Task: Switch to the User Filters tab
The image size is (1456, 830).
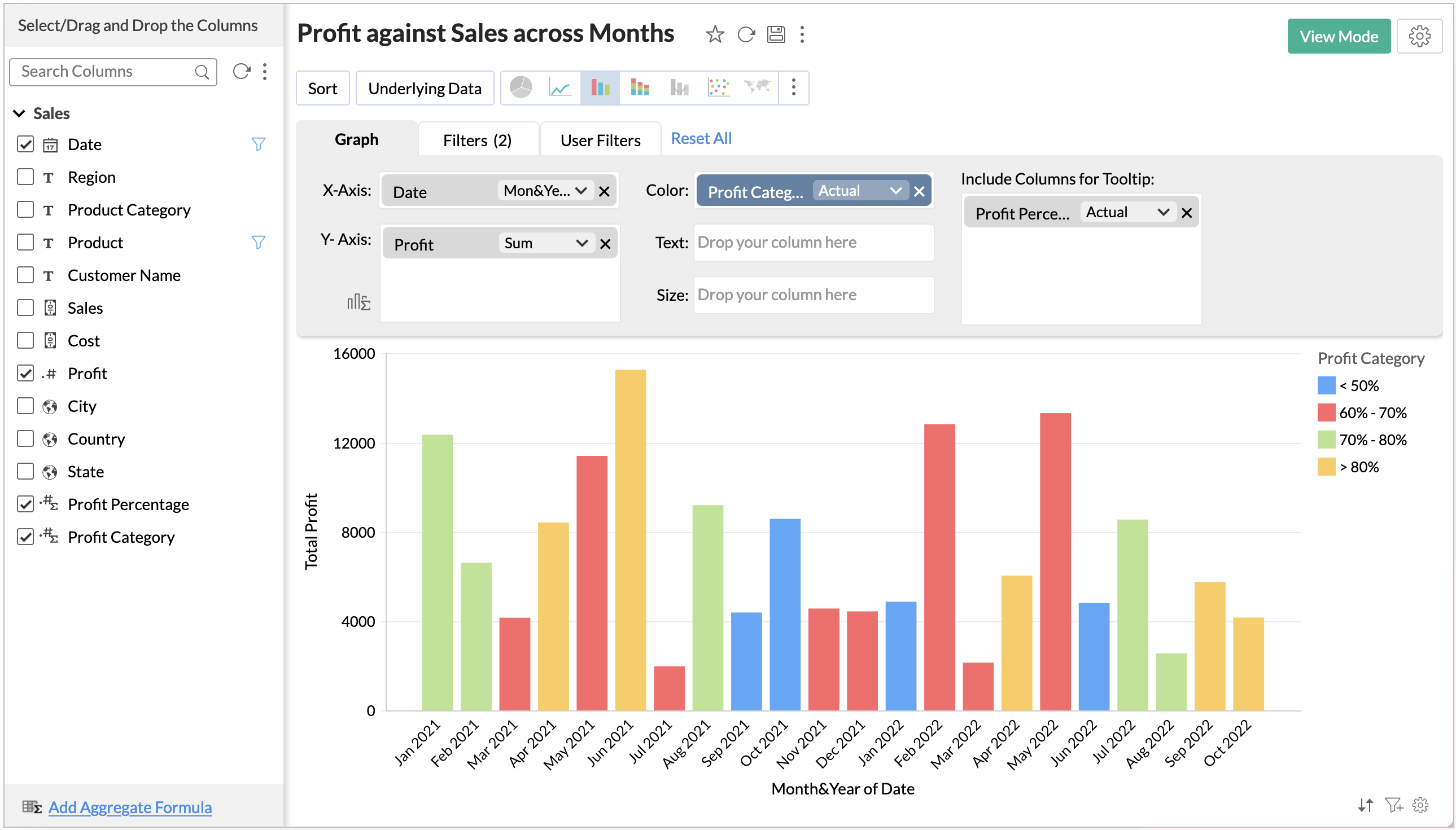Action: pyautogui.click(x=600, y=140)
